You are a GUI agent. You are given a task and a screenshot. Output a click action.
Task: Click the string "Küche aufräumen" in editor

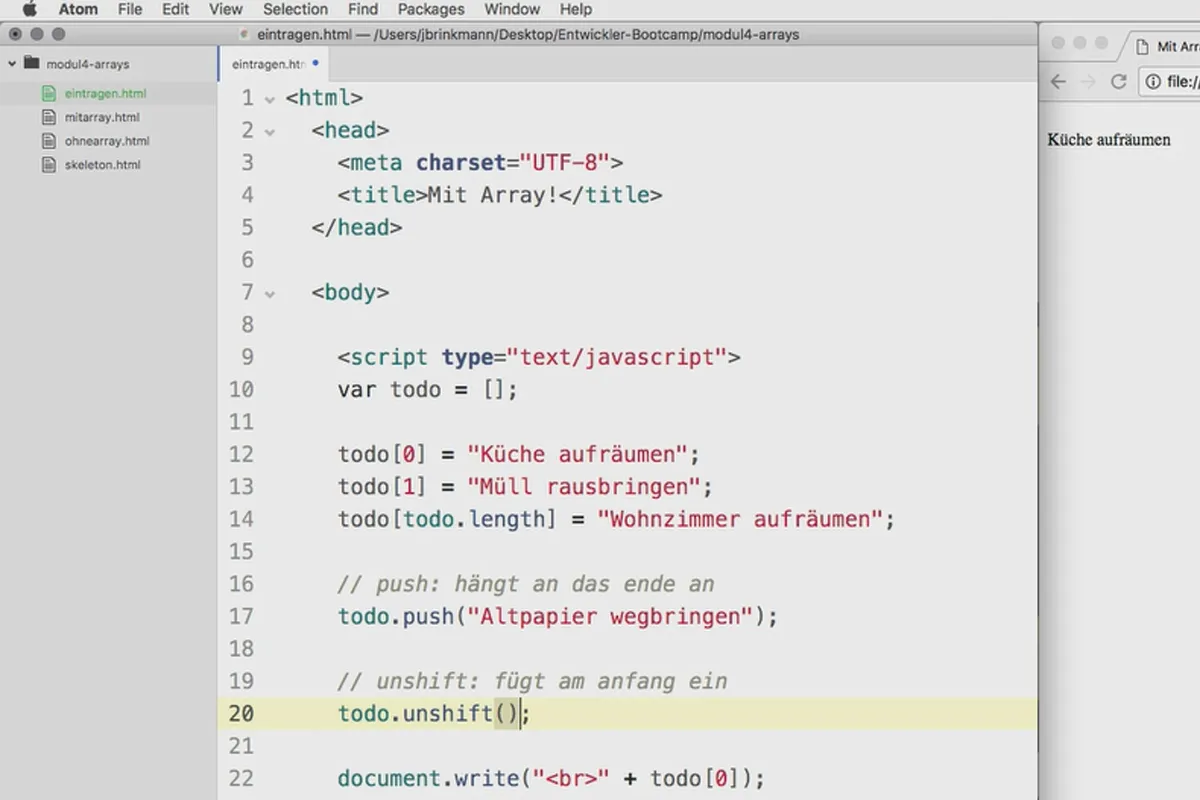pos(577,455)
